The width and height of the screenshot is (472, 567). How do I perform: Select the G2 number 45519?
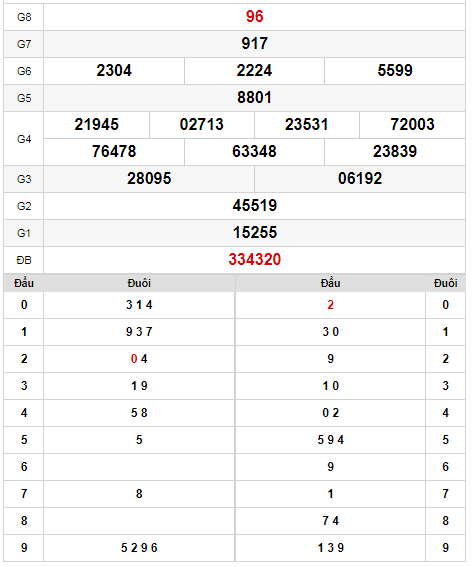(255, 205)
